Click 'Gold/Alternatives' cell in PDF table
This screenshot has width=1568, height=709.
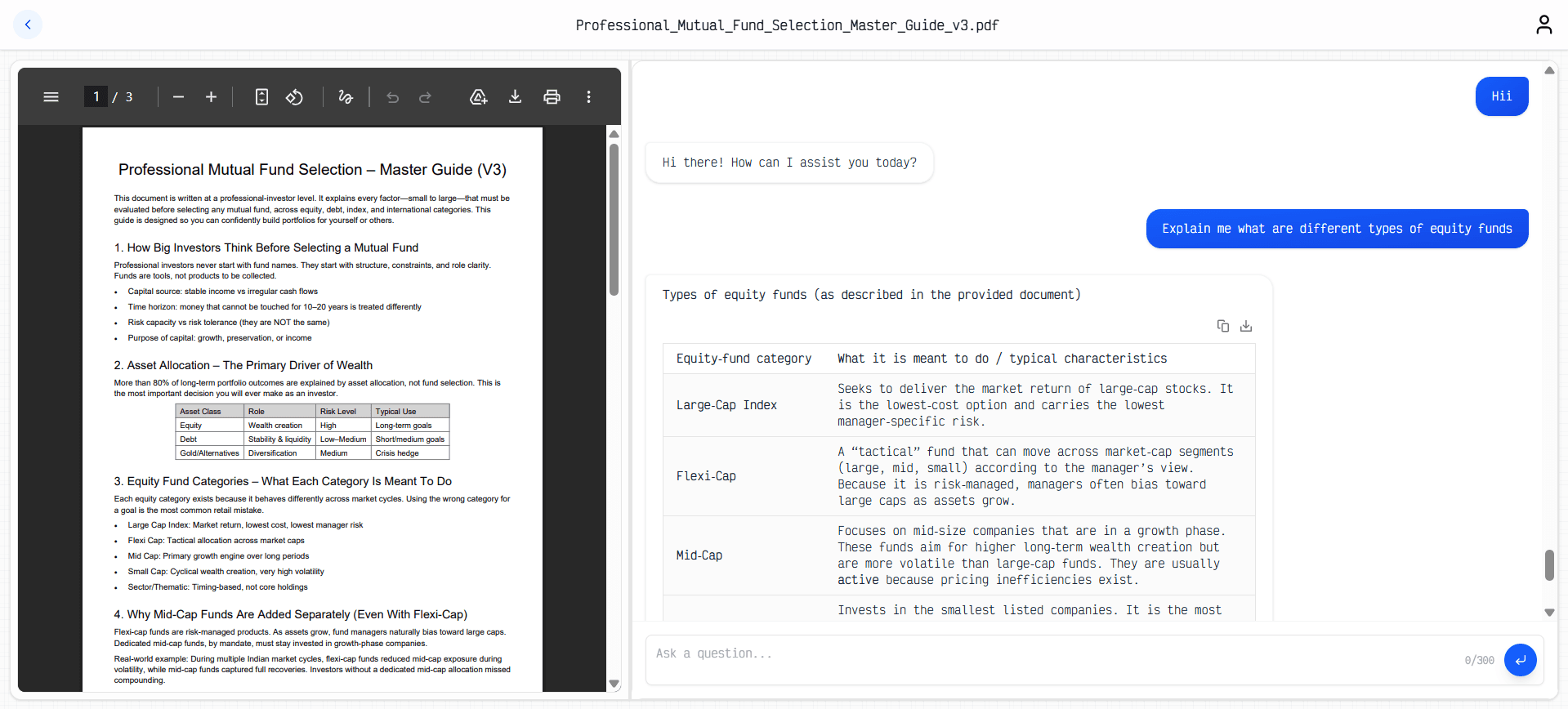pyautogui.click(x=210, y=453)
